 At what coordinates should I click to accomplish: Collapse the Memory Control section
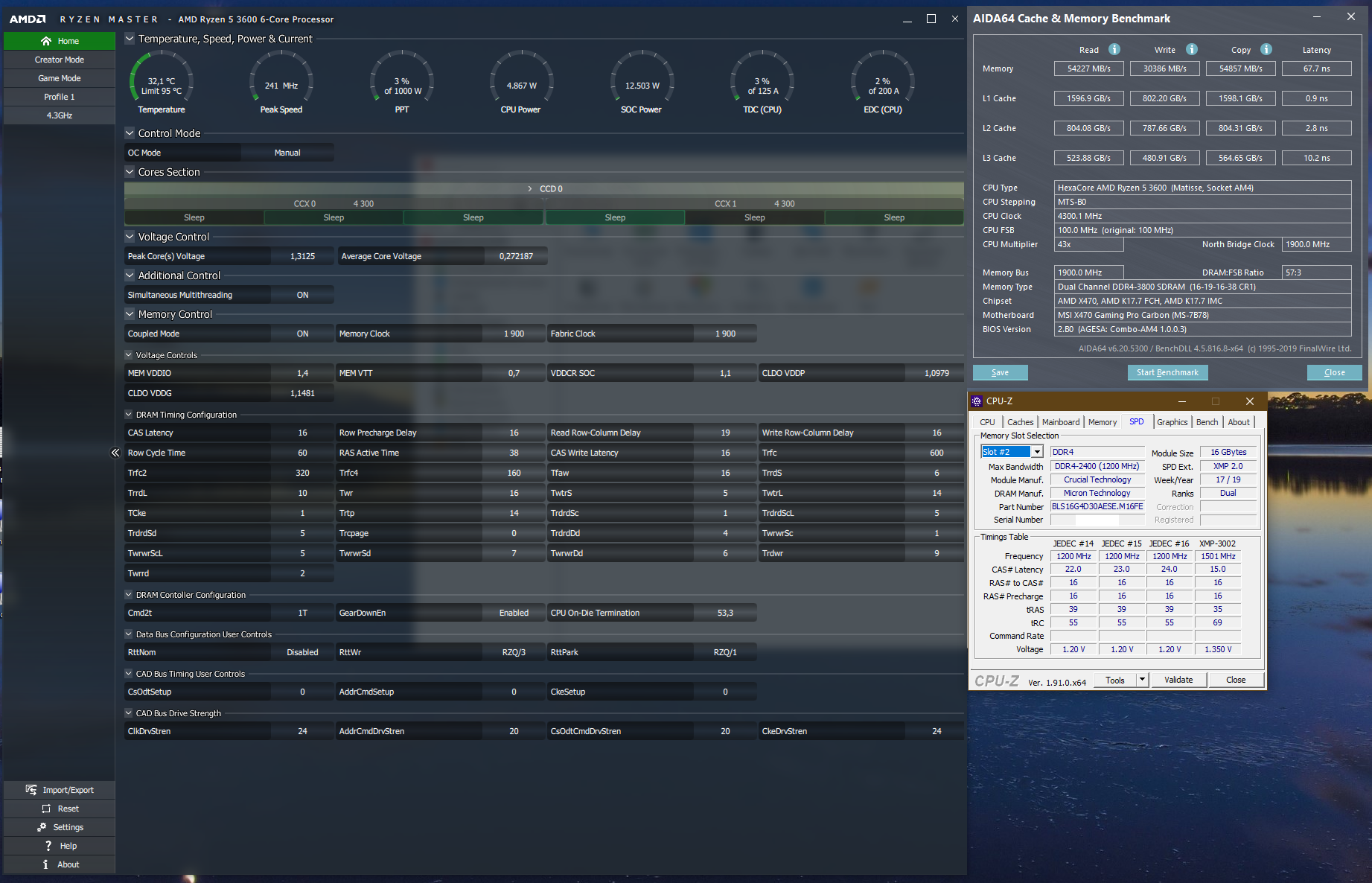click(x=130, y=314)
